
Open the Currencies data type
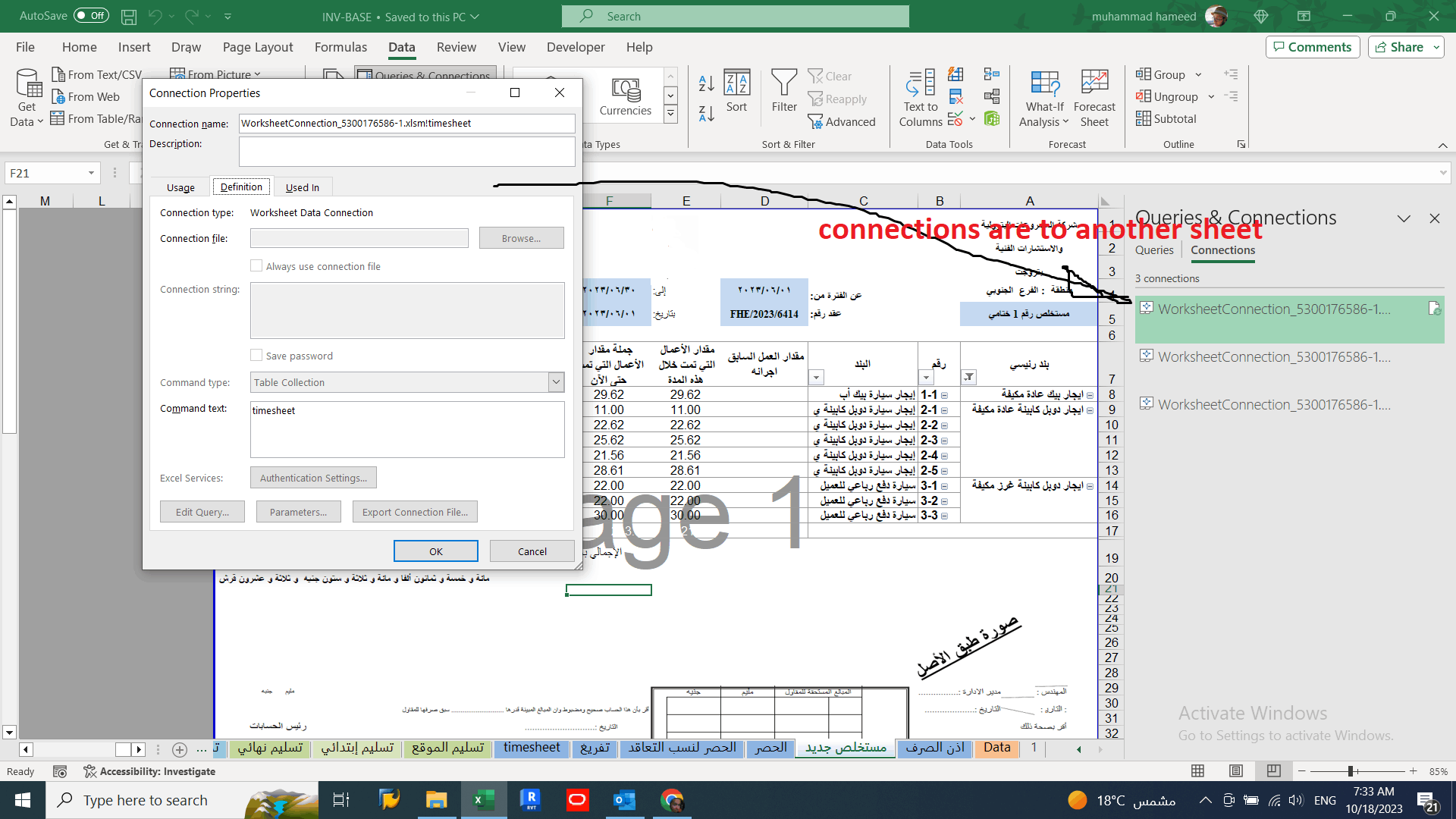tap(626, 97)
